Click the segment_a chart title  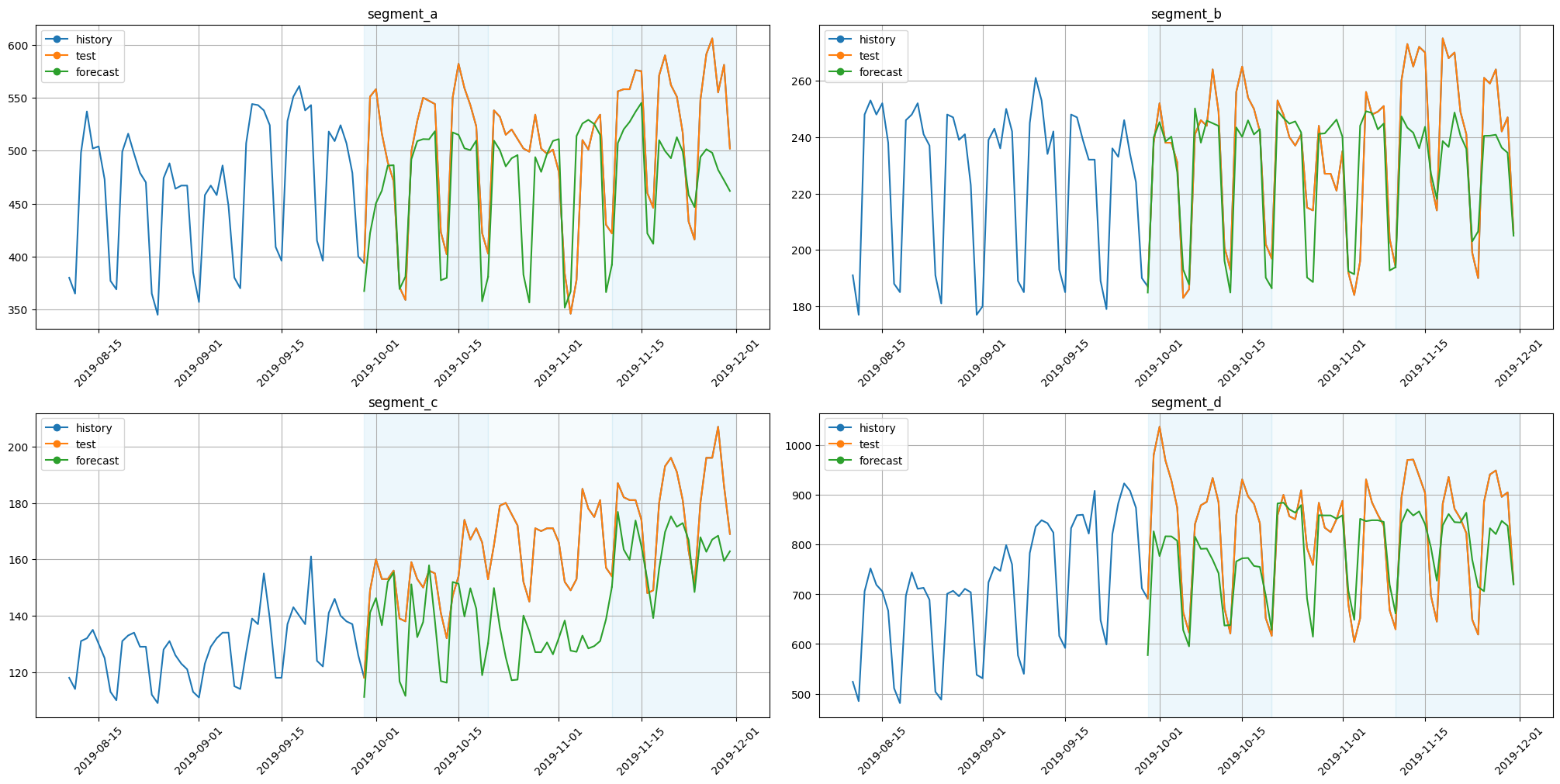click(403, 14)
